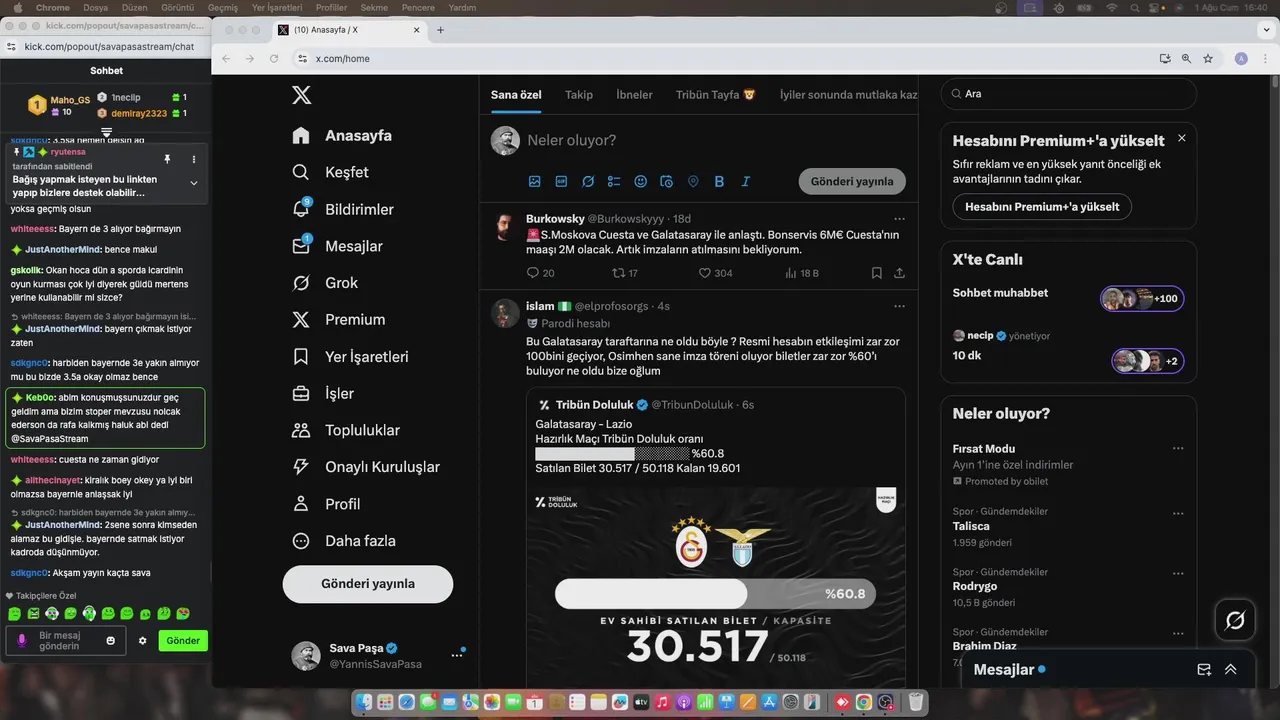Reload the x.com page
Image resolution: width=1280 pixels, height=720 pixels.
tap(274, 59)
